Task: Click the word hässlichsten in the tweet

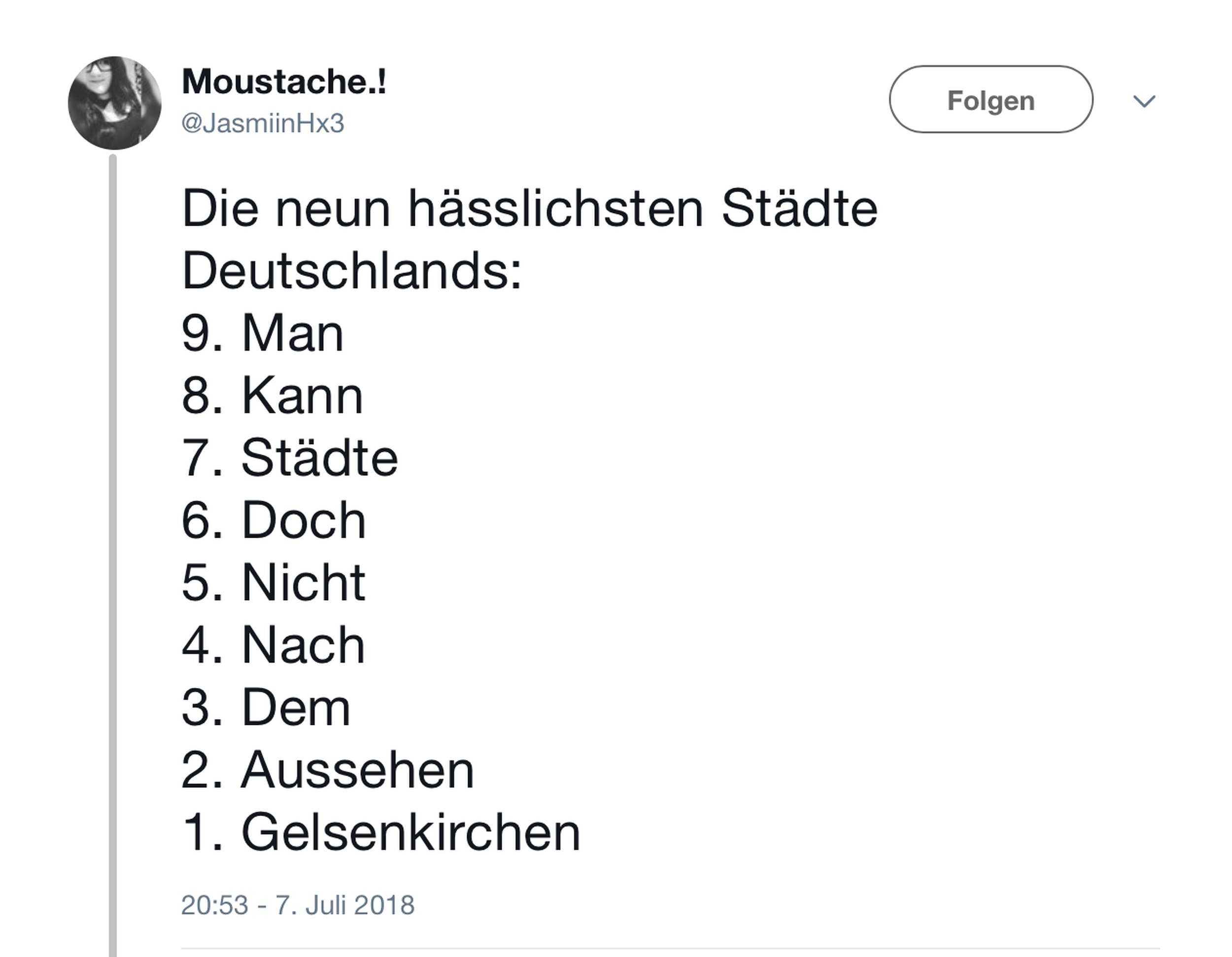Action: pos(556,209)
